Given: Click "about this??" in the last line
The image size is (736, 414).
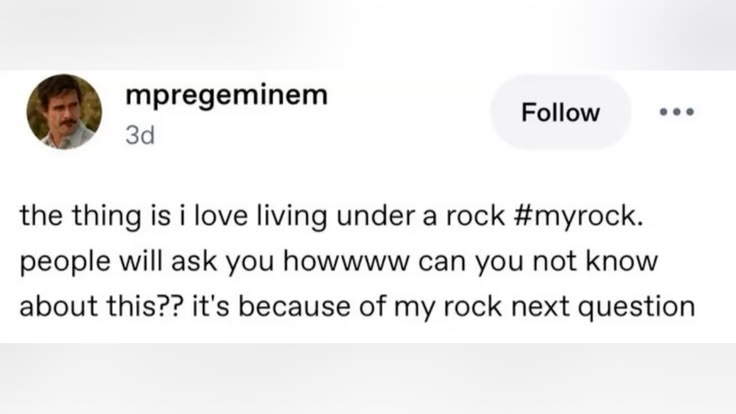Looking at the screenshot, I should coord(102,307).
